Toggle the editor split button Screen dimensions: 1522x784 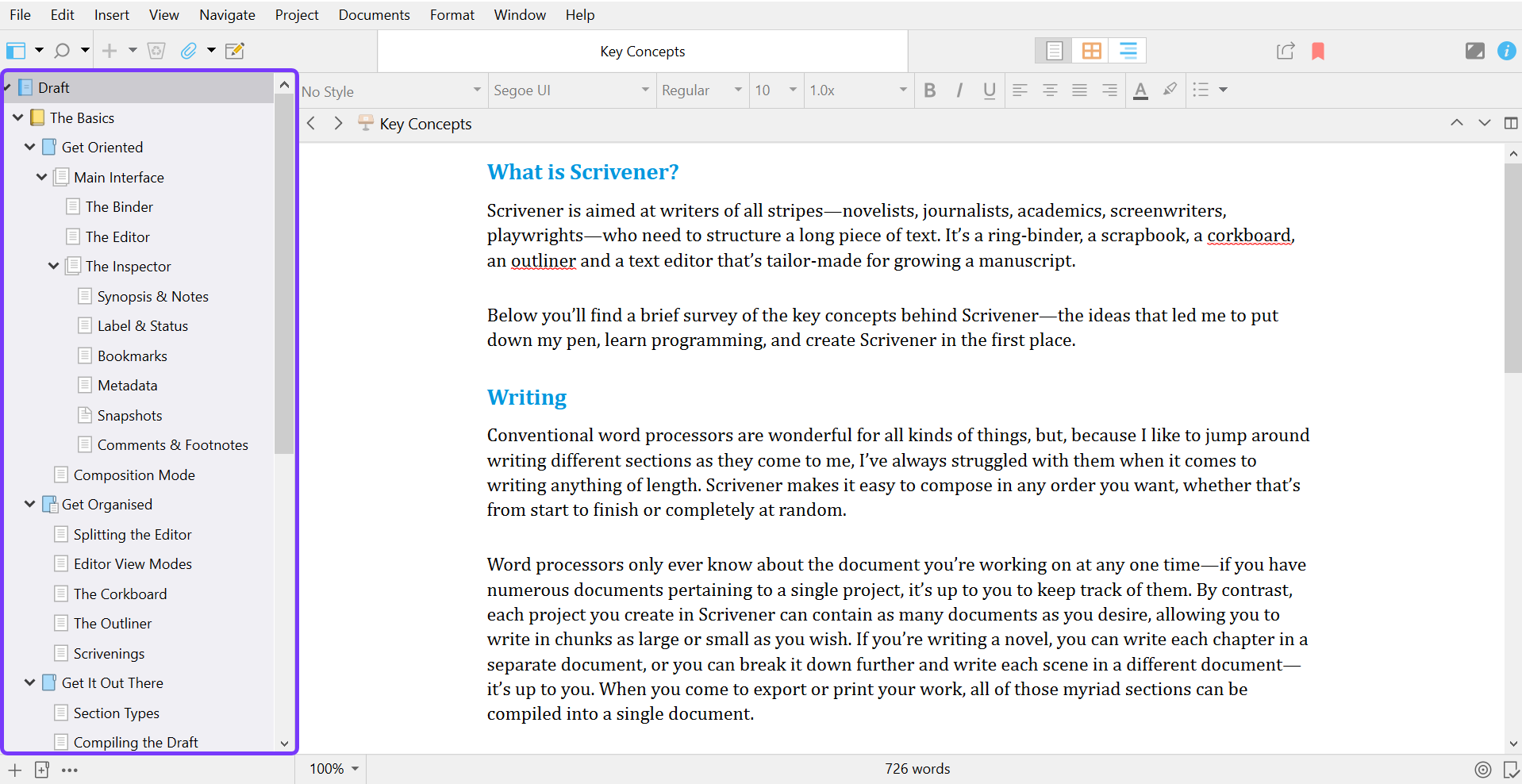(x=1510, y=123)
